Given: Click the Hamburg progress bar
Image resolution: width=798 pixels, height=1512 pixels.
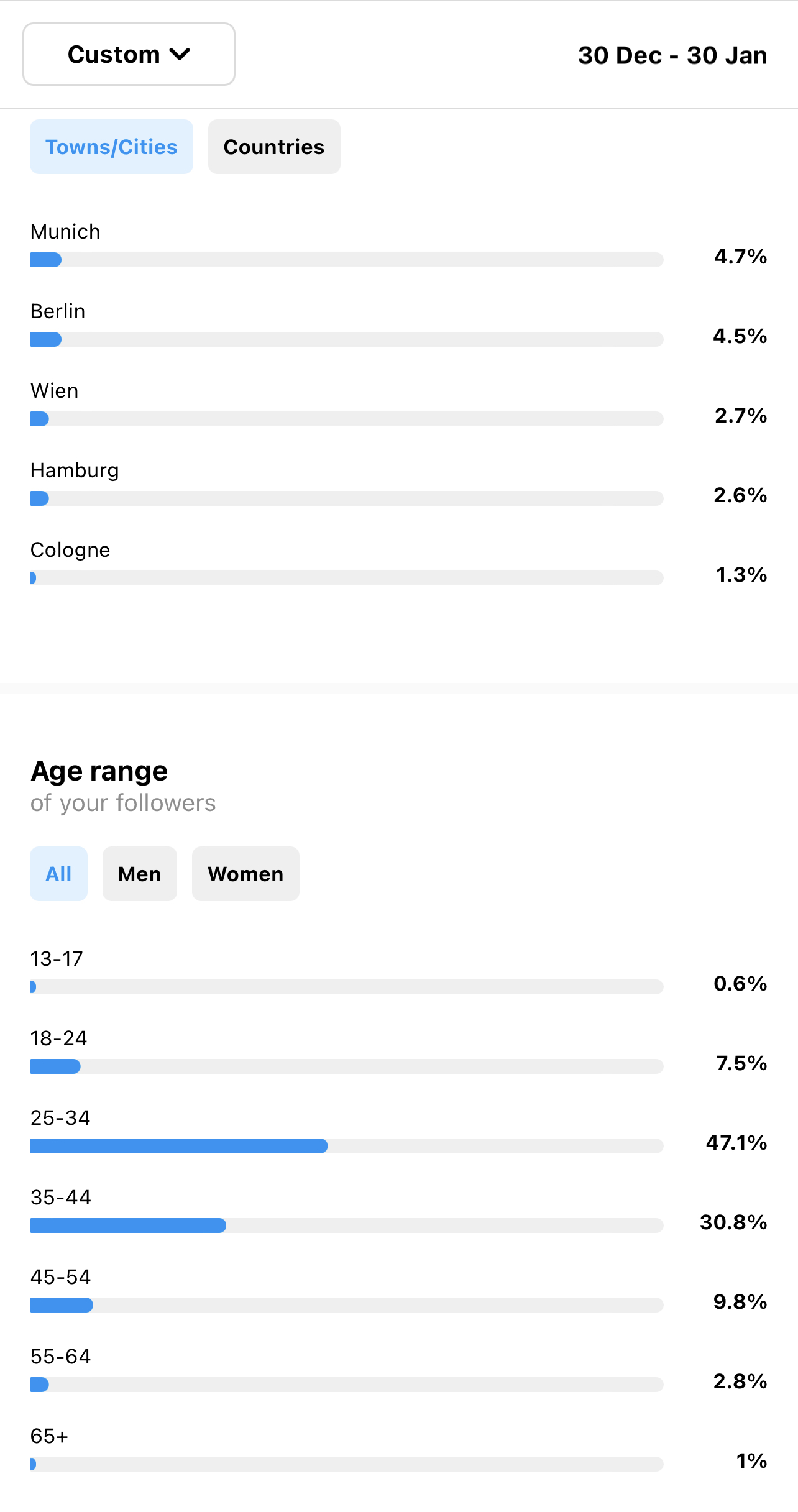Looking at the screenshot, I should click(x=346, y=498).
